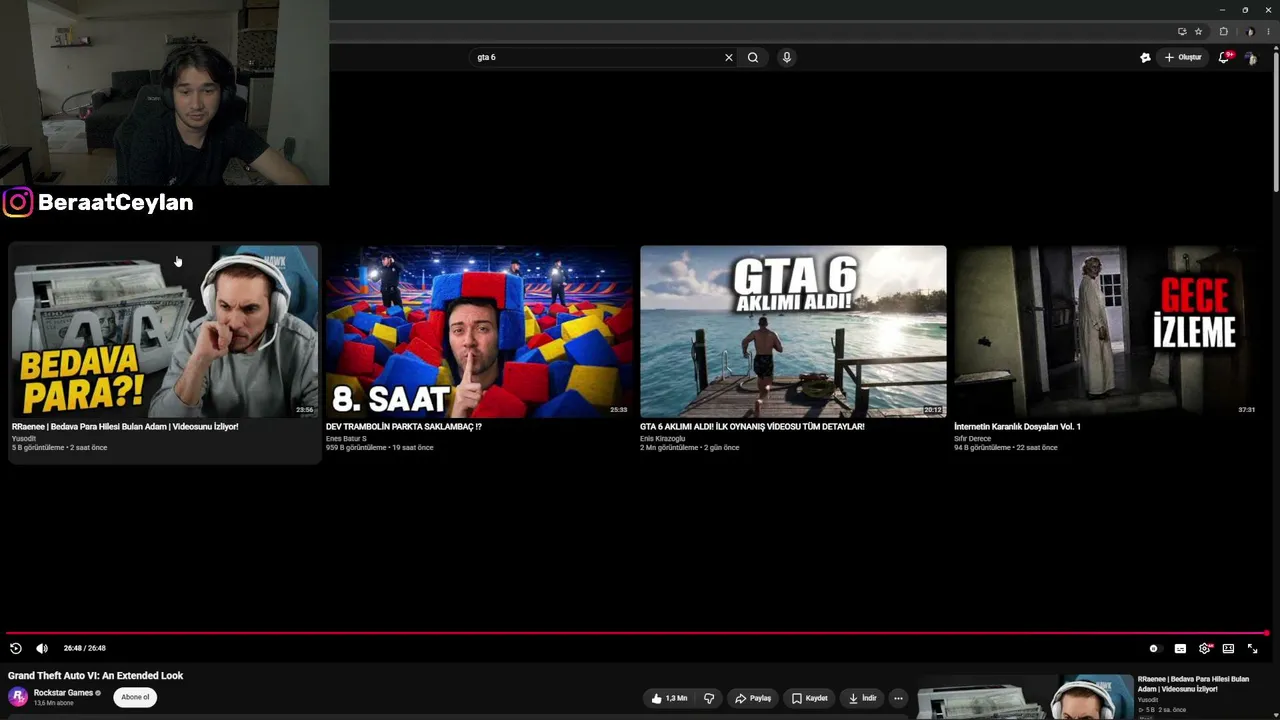This screenshot has height=720, width=1280.
Task: Toggle subtitles with the captions button
Action: 1180,648
